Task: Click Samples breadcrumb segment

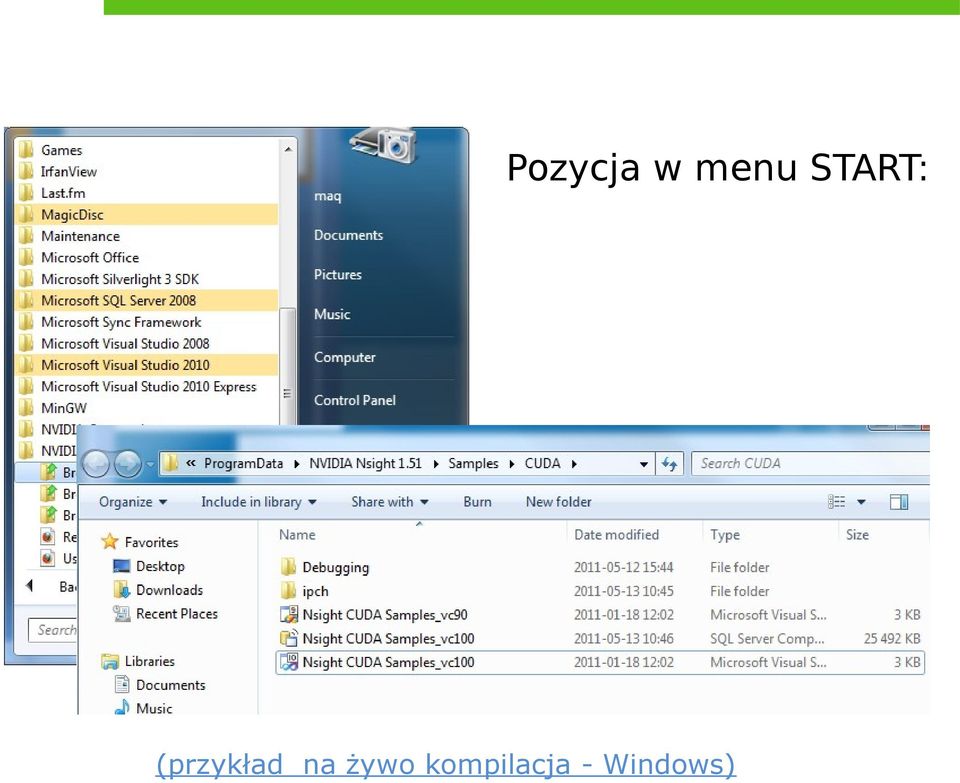Action: pos(473,463)
